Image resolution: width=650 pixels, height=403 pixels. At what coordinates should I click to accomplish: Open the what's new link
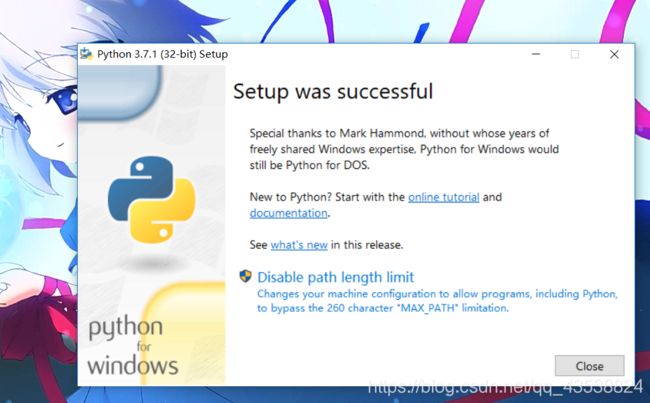coord(299,245)
